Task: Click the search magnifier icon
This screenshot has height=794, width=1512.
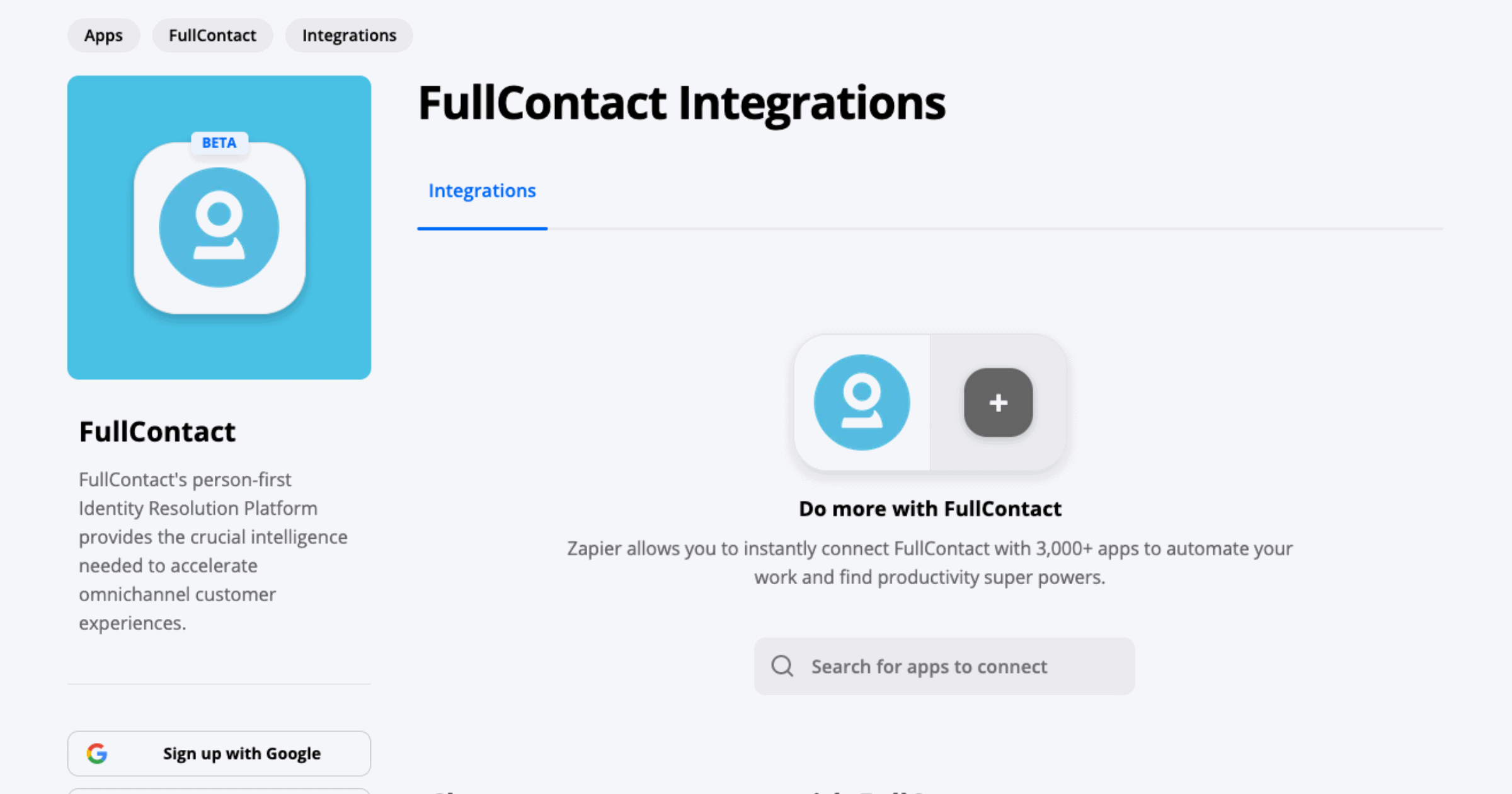Action: click(784, 666)
